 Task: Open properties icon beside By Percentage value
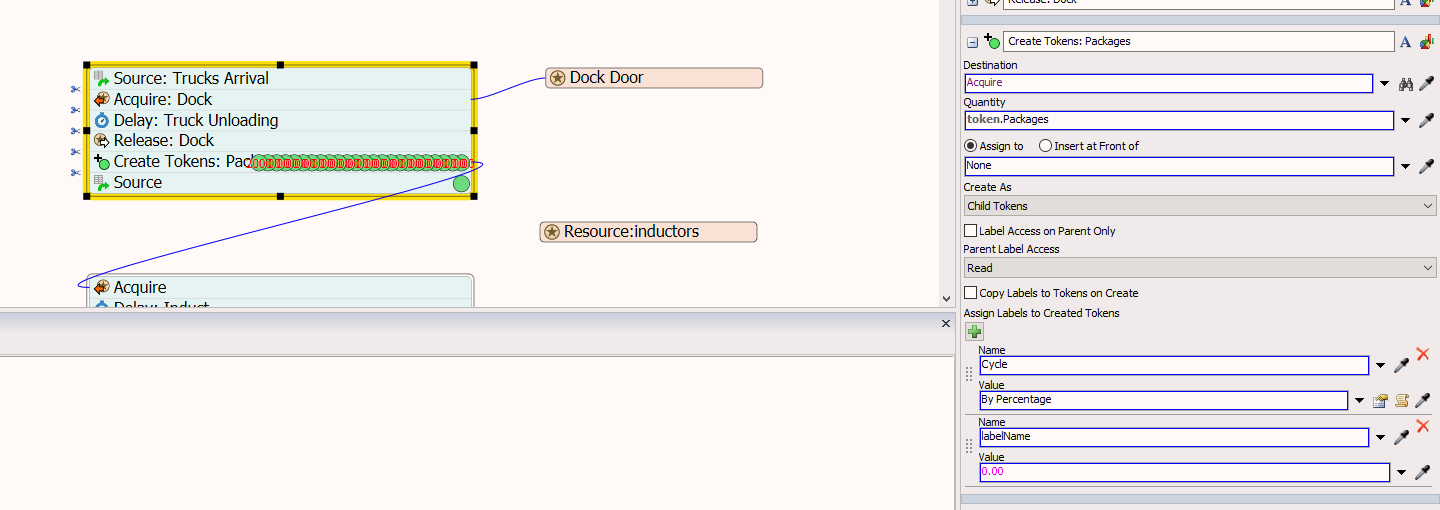point(1380,401)
